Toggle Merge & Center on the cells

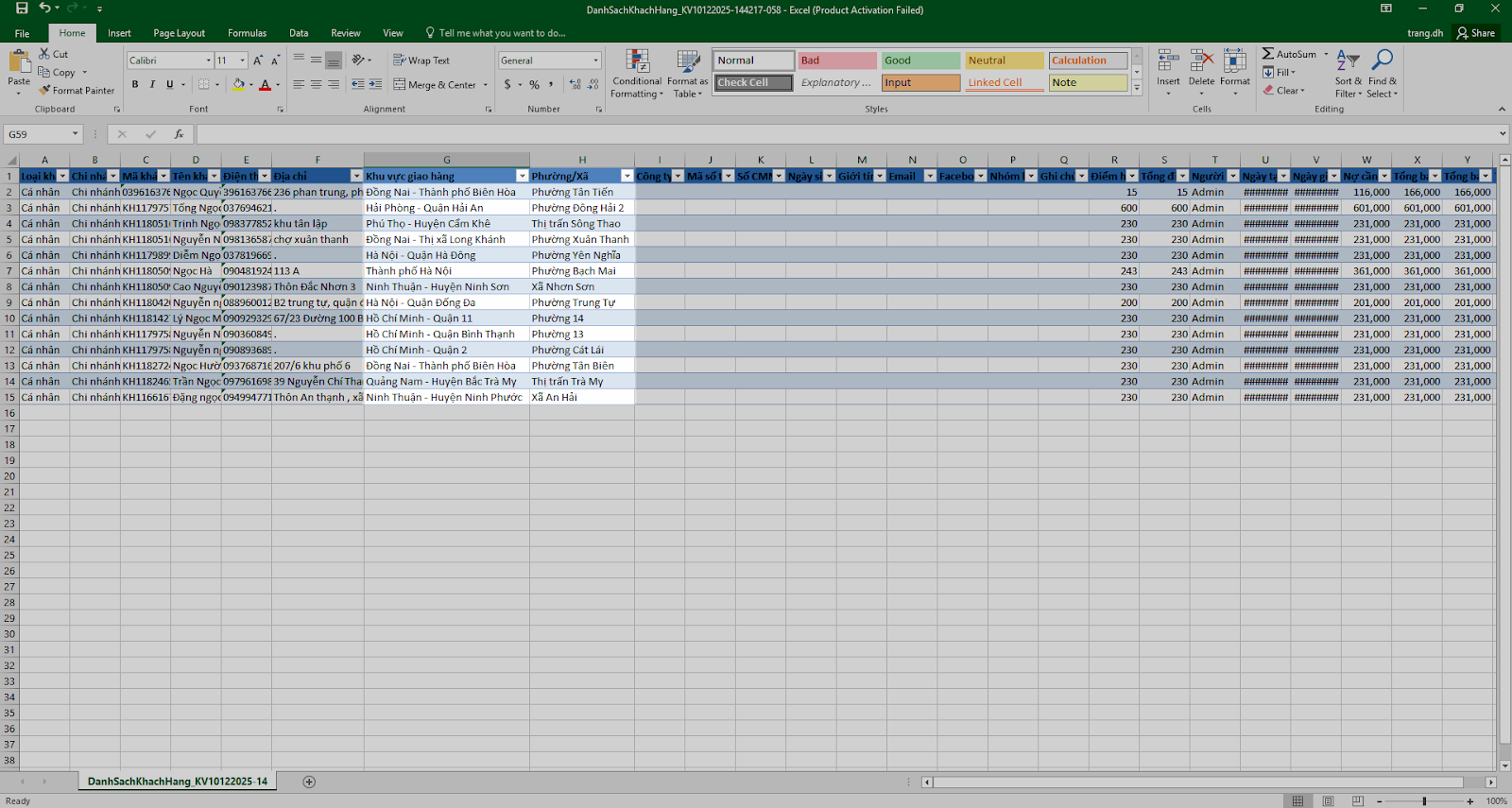click(436, 84)
